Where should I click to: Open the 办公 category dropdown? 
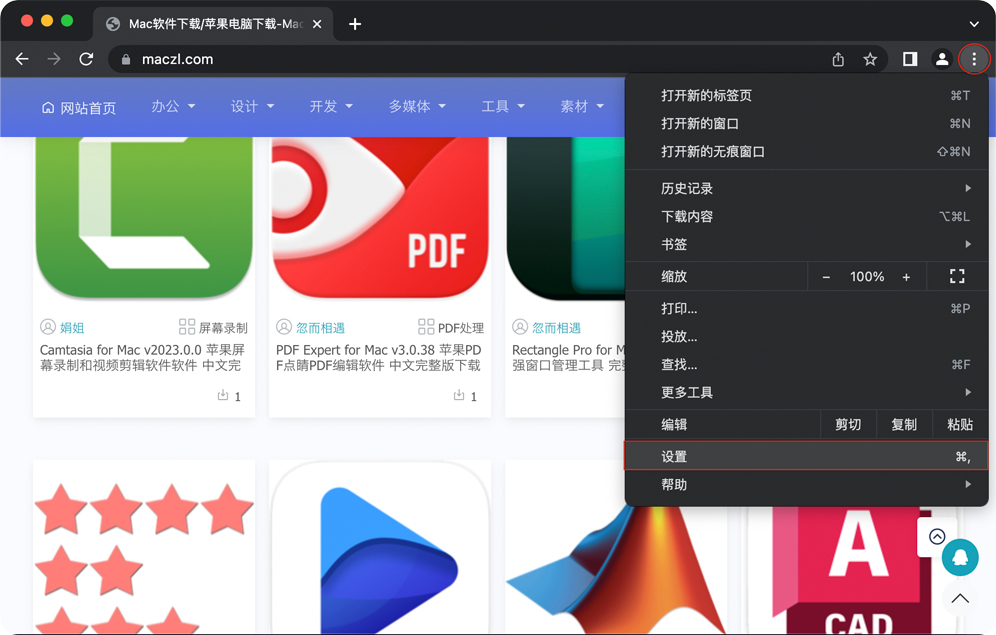[166, 107]
